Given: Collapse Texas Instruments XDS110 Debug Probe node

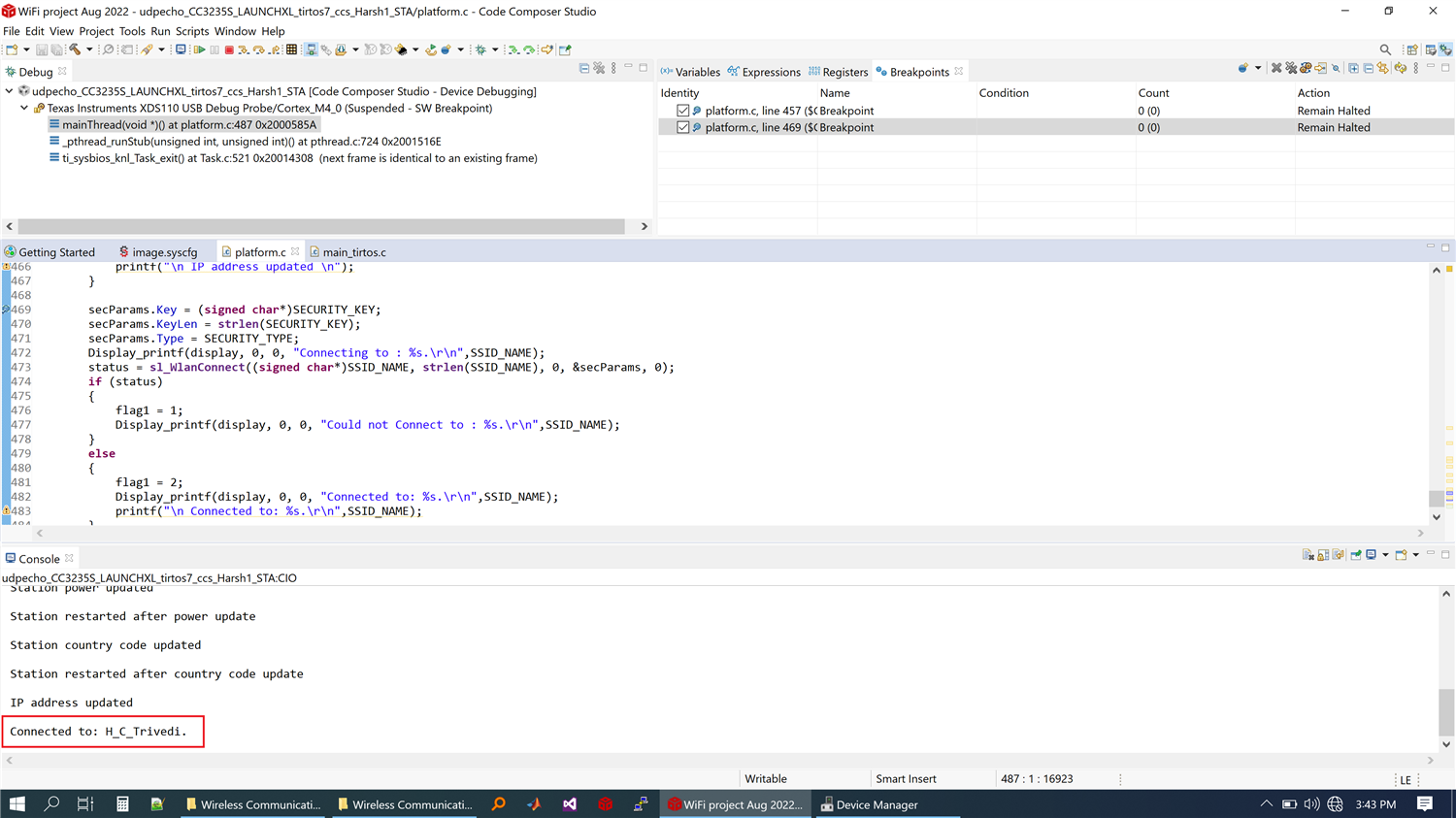Looking at the screenshot, I should pos(25,108).
